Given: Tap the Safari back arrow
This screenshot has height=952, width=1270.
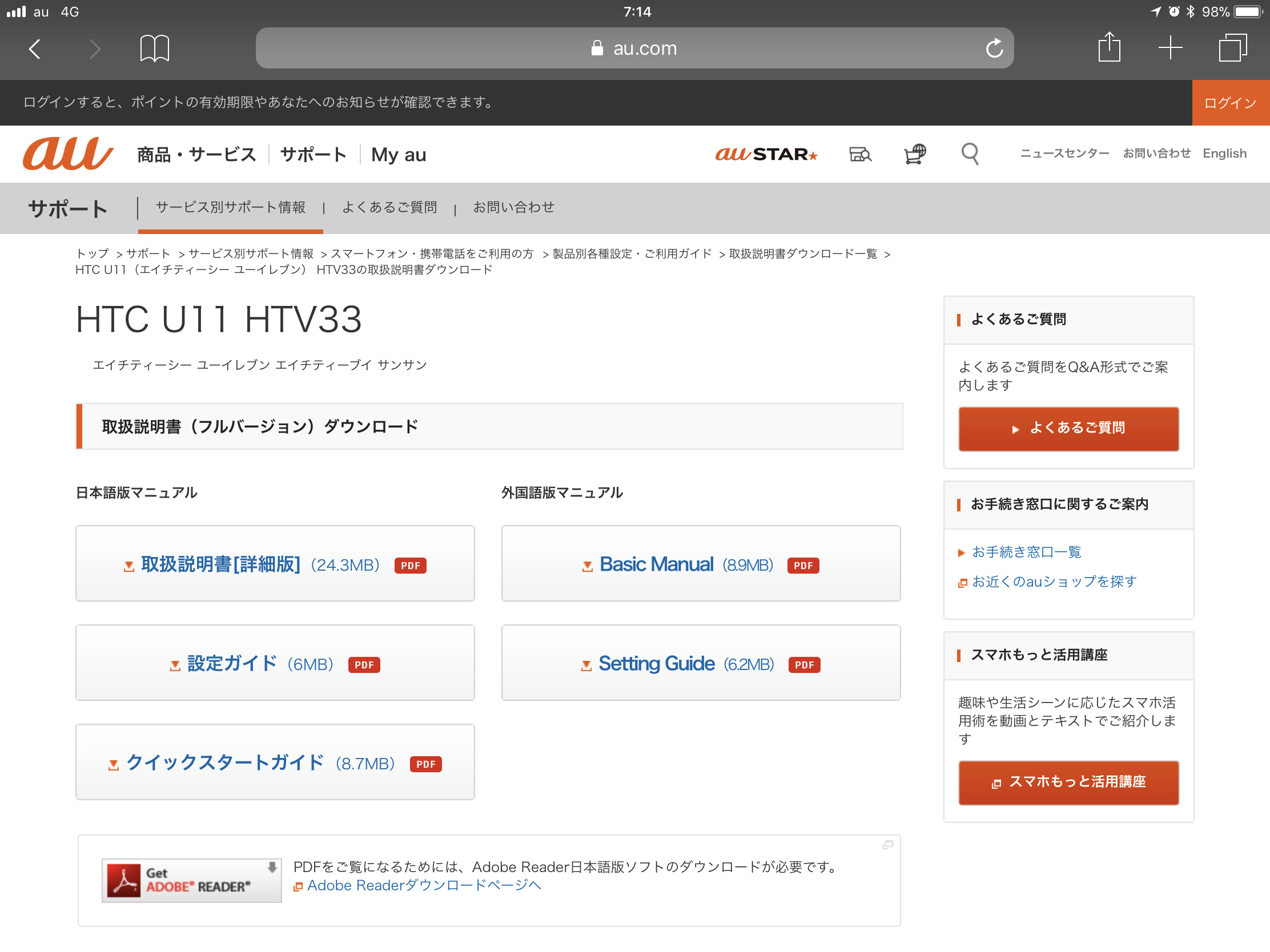Looking at the screenshot, I should (x=35, y=49).
